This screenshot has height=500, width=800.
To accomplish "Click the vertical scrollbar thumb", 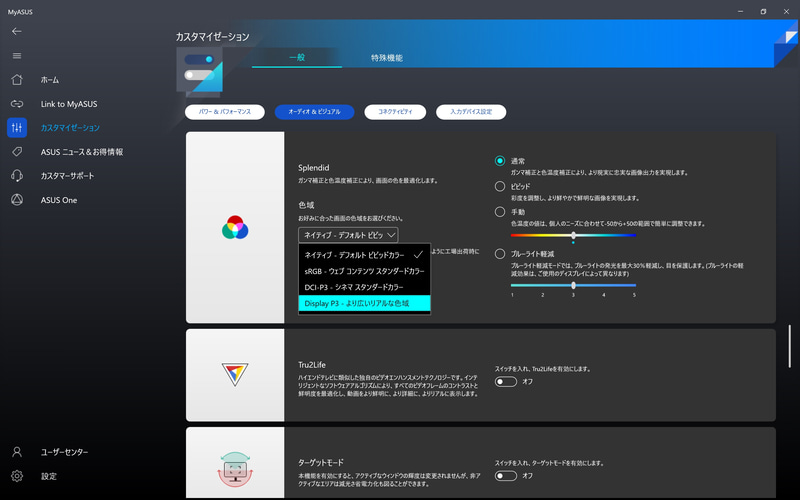I will pos(790,346).
